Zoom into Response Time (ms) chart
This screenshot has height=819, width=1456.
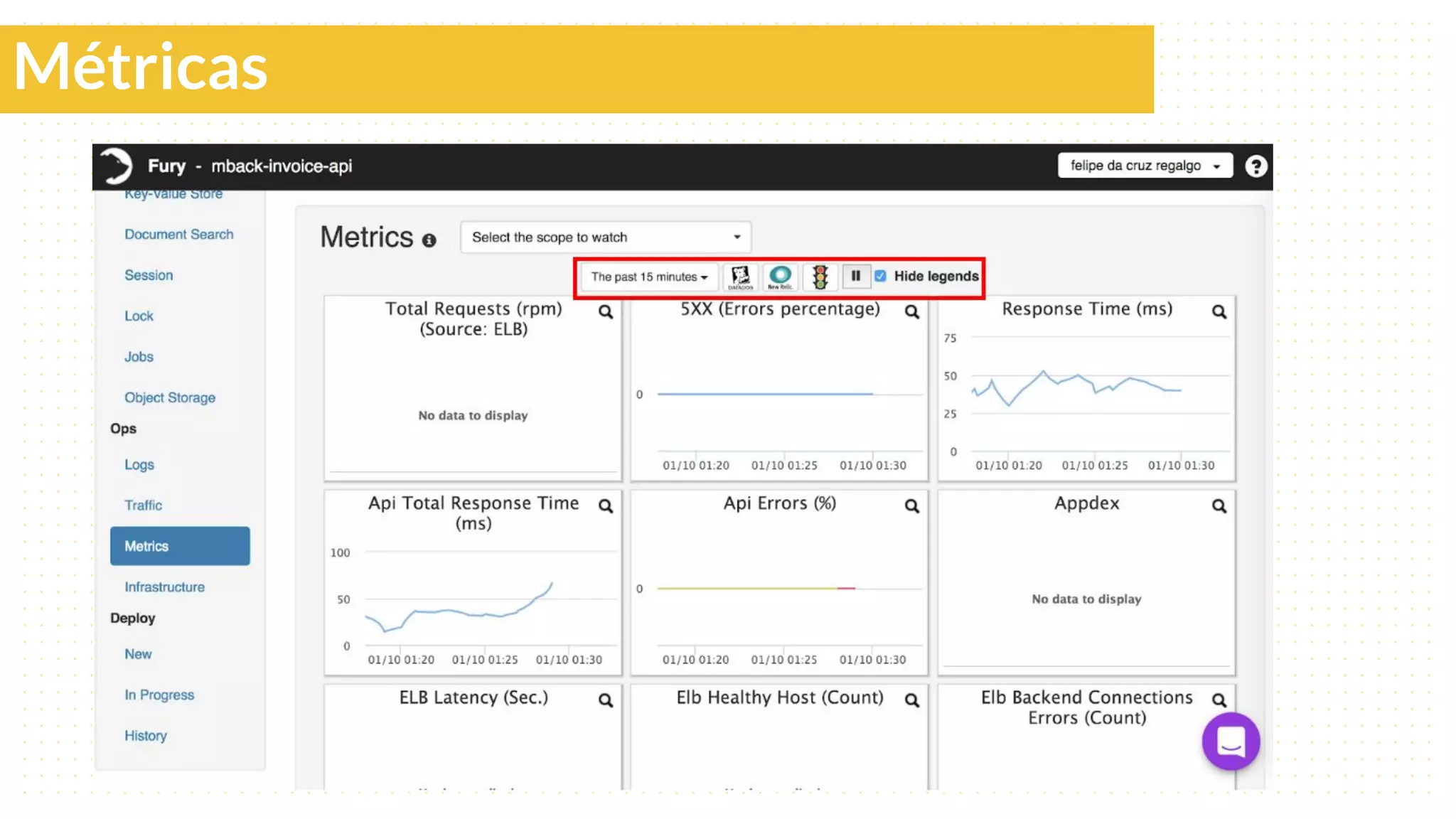(1219, 311)
